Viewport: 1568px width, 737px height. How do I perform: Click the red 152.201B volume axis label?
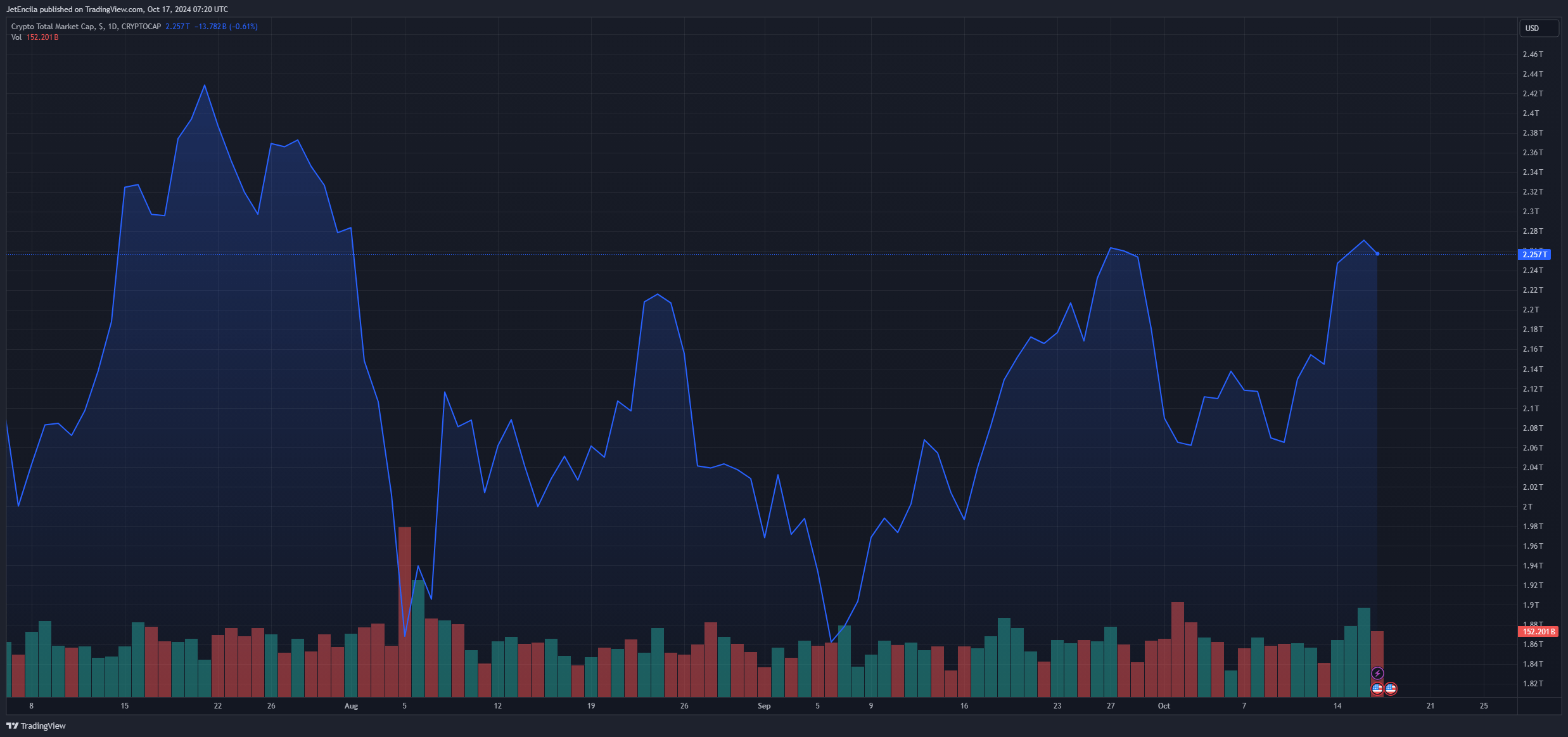pos(1538,632)
